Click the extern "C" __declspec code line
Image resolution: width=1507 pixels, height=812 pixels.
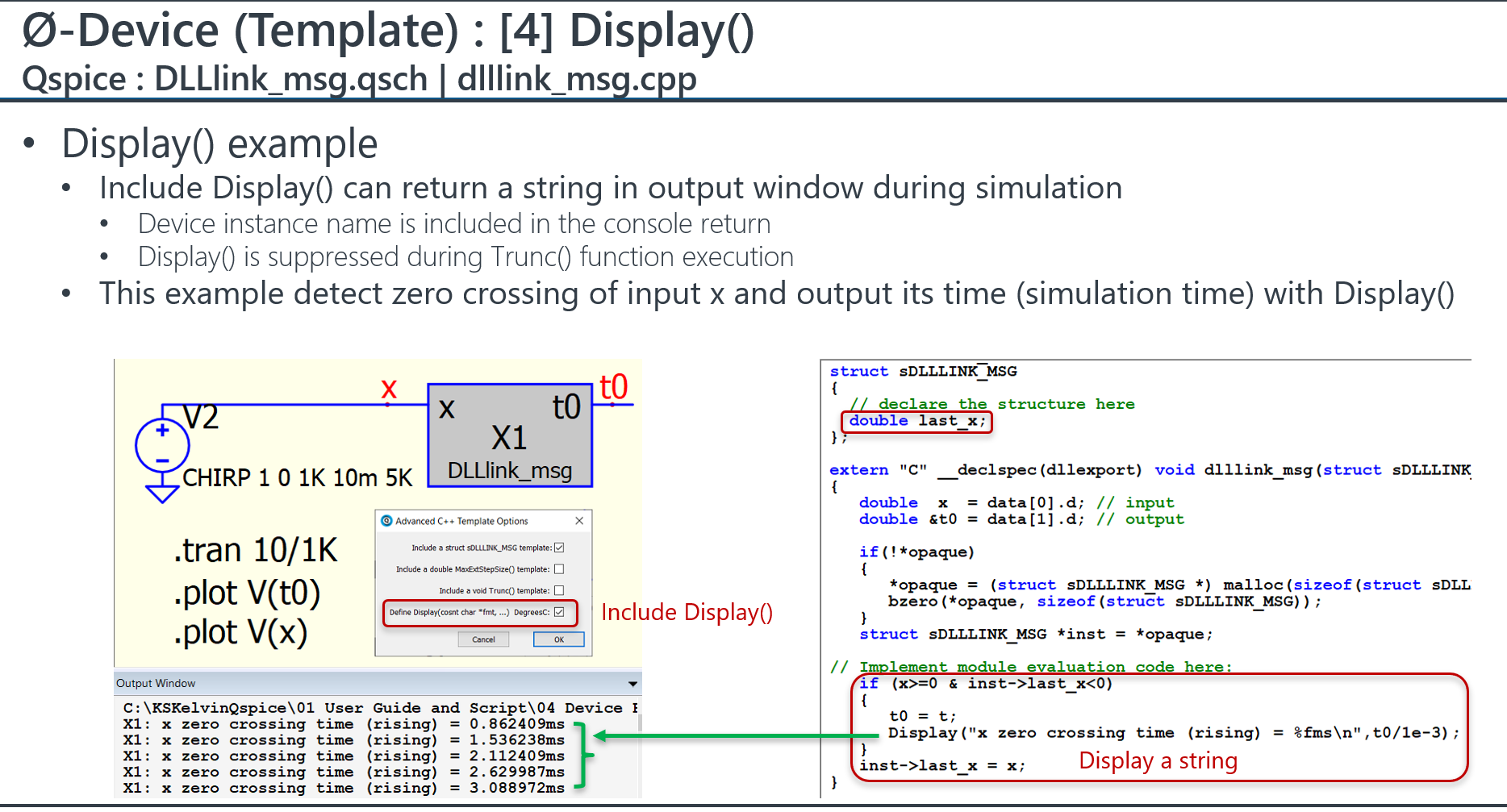(x=1150, y=470)
